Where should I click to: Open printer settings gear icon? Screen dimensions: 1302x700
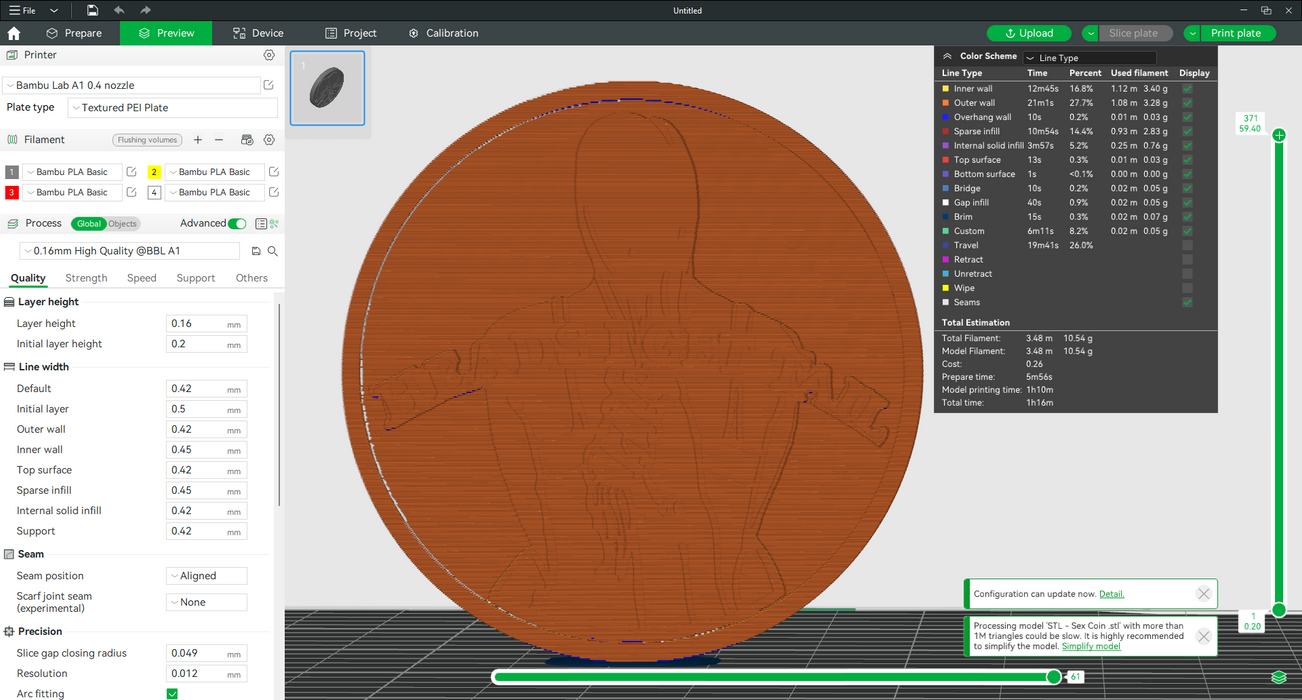click(269, 55)
